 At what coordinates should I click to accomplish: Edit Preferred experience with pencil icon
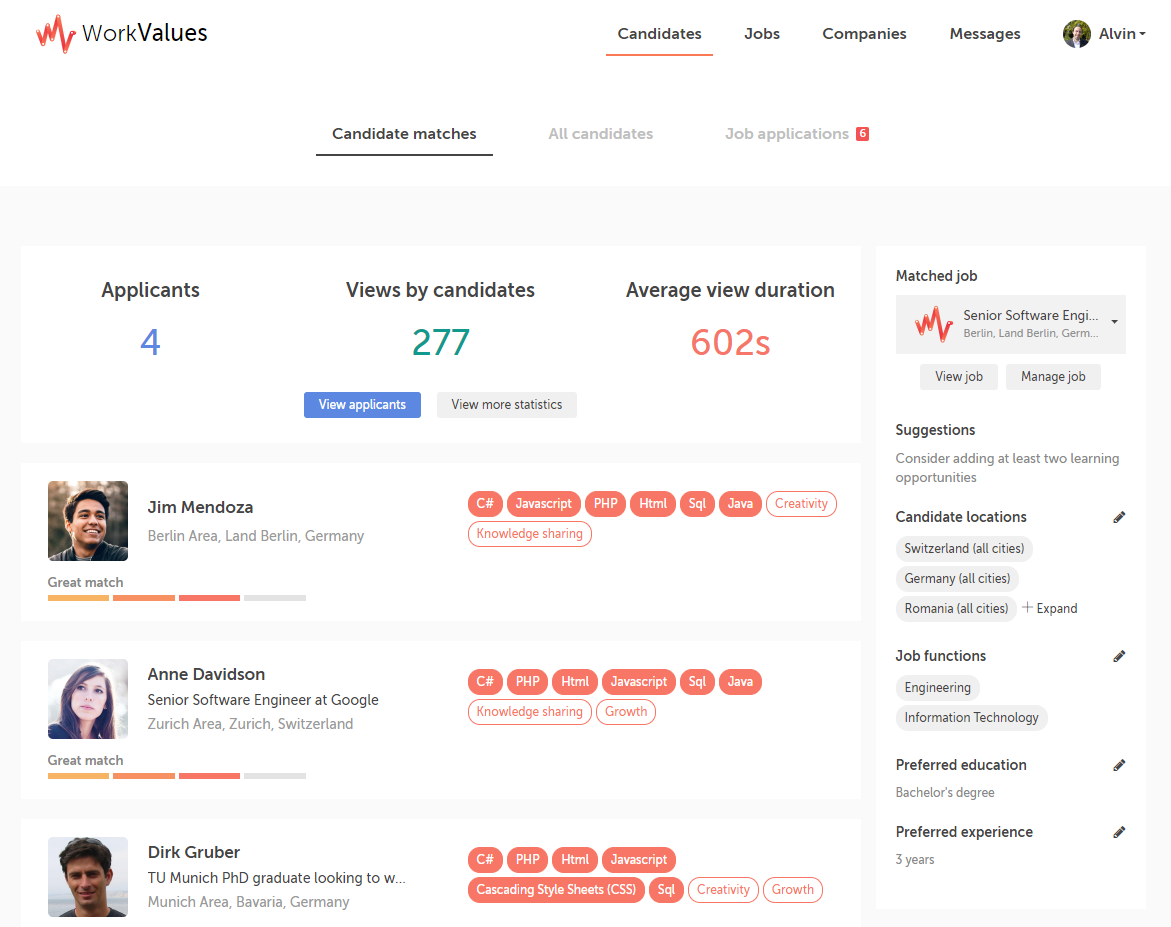1119,832
